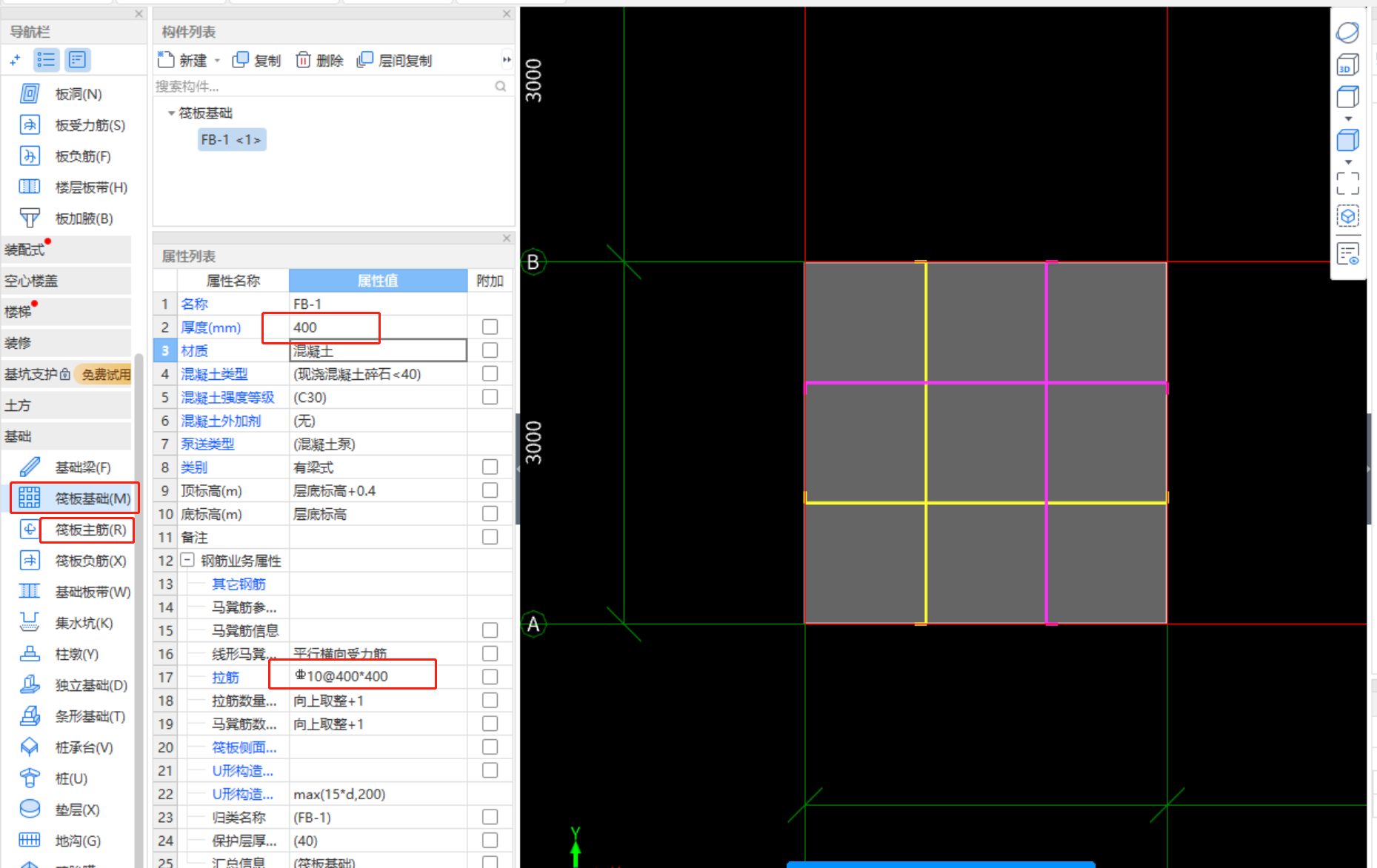Collapse 钢筋业务属性 group in row 12
This screenshot has height=868, width=1377.
(187, 560)
